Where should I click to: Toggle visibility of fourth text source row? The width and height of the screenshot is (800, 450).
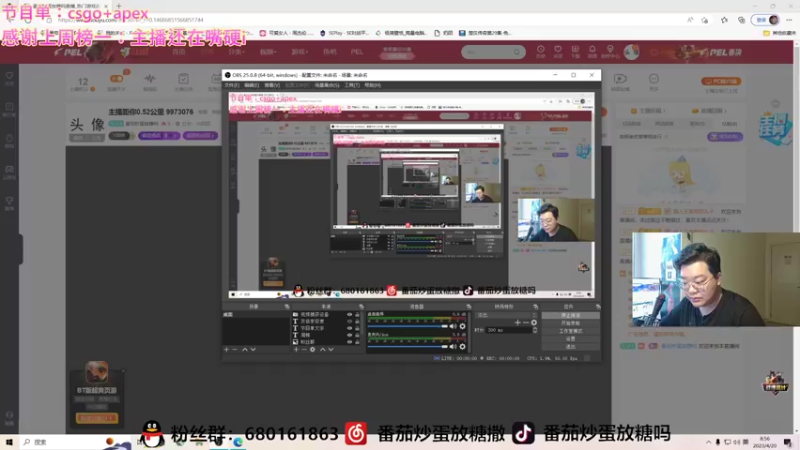(349, 335)
